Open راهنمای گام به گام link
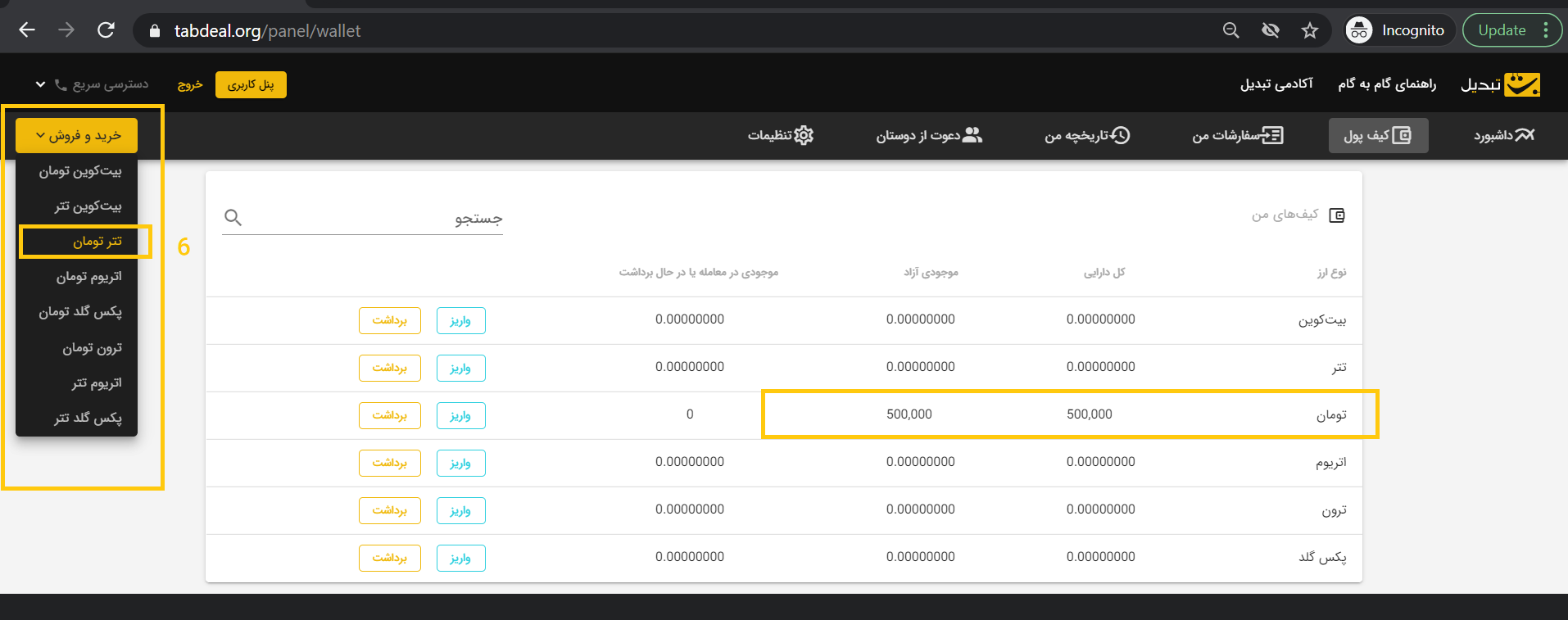Image resolution: width=1568 pixels, height=620 pixels. (1387, 84)
